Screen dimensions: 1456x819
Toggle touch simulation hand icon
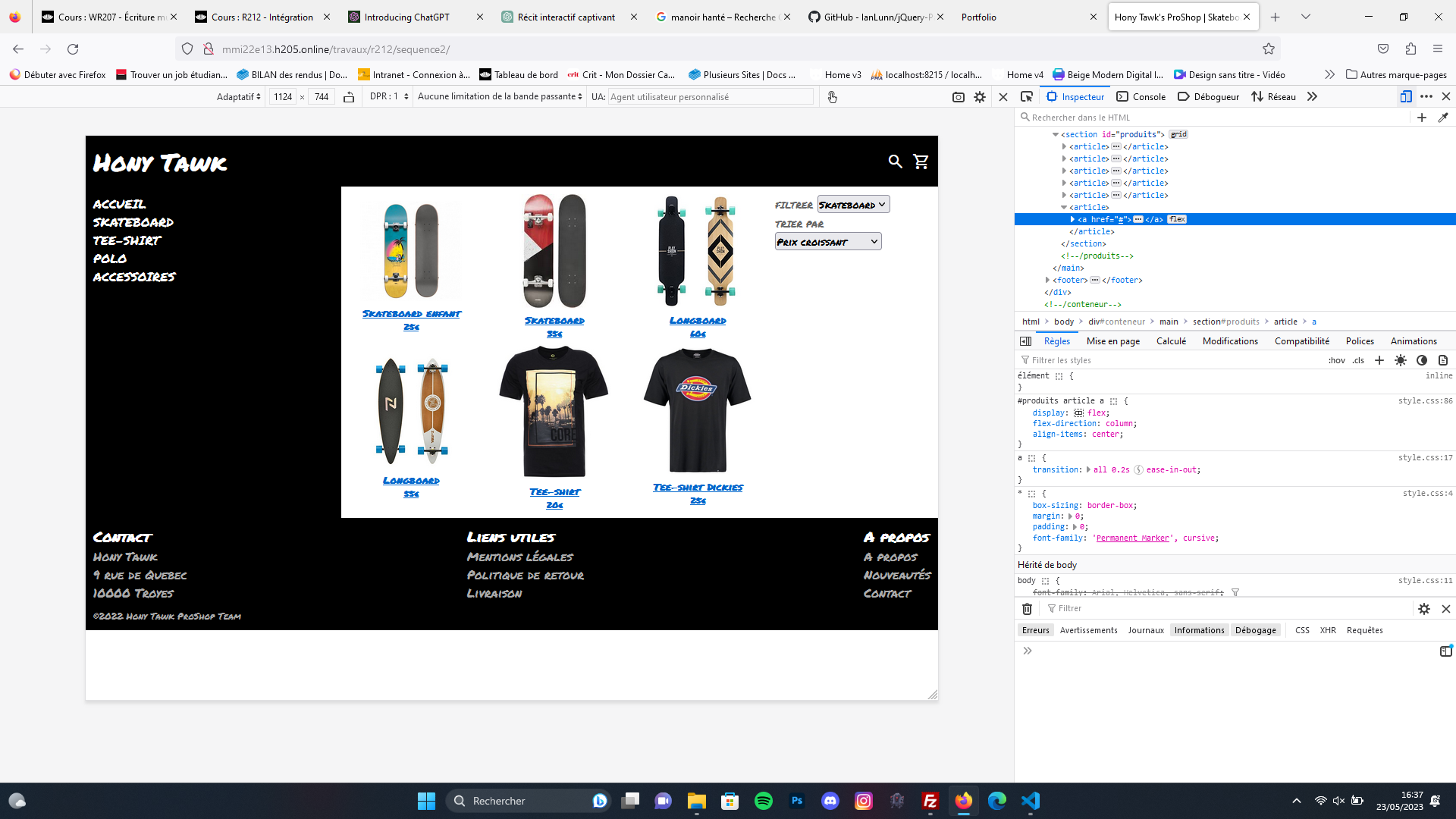(x=832, y=97)
